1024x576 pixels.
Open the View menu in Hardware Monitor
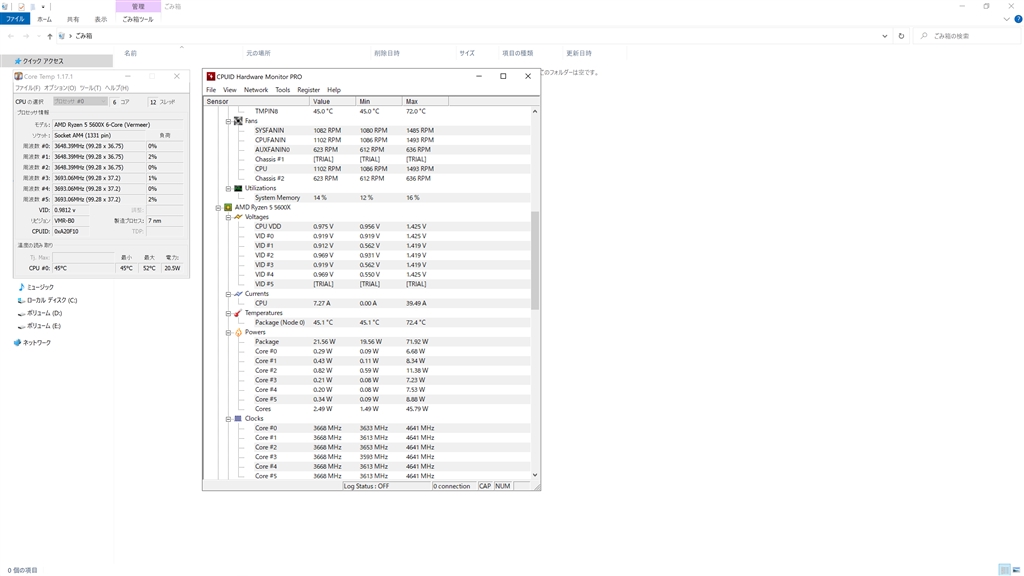pos(230,90)
